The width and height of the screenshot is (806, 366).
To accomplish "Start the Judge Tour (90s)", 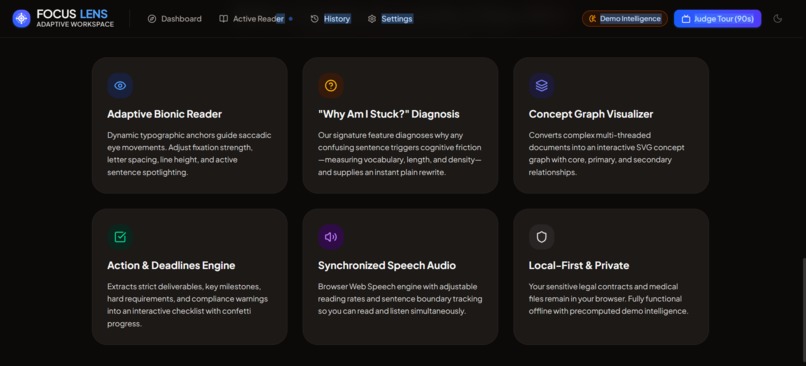I will pyautogui.click(x=718, y=19).
